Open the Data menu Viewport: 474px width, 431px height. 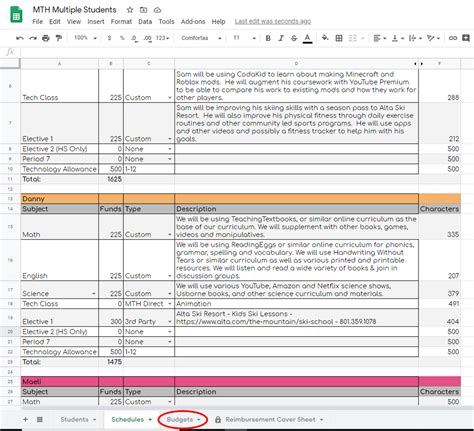pyautogui.click(x=145, y=22)
